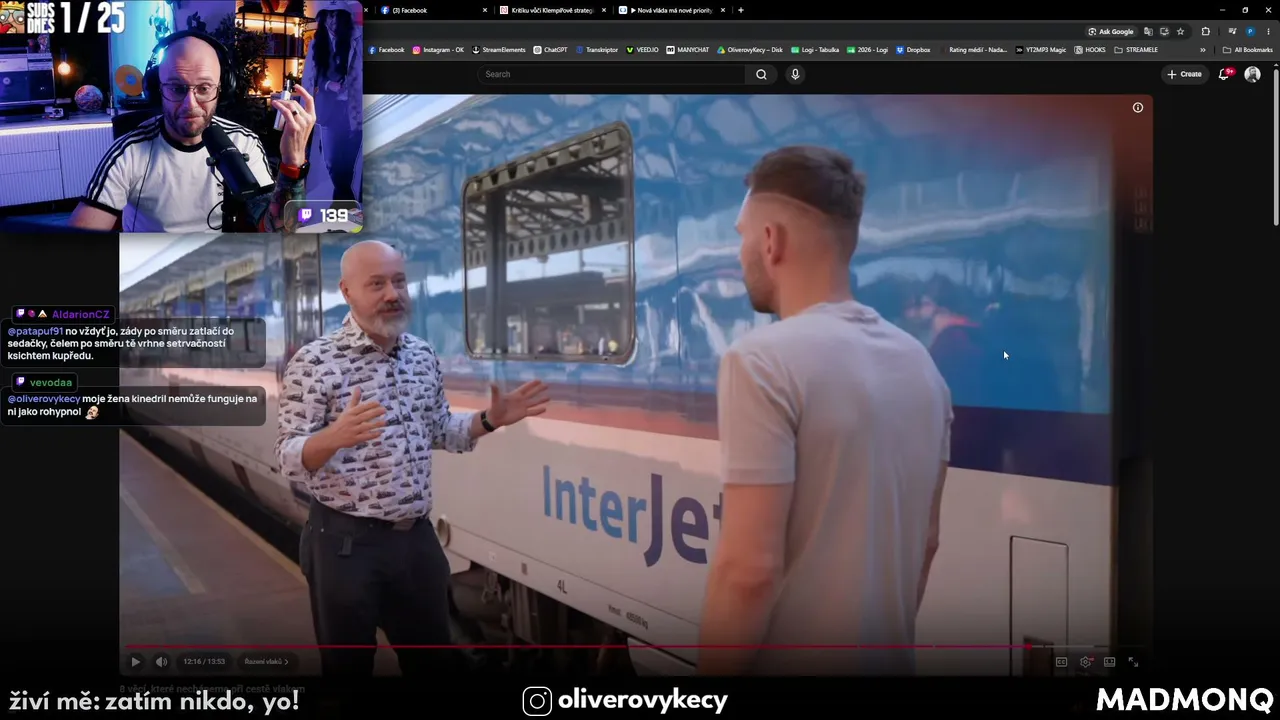The image size is (1280, 720).
Task: Open the ChatGPT bookmark
Action: pos(550,49)
